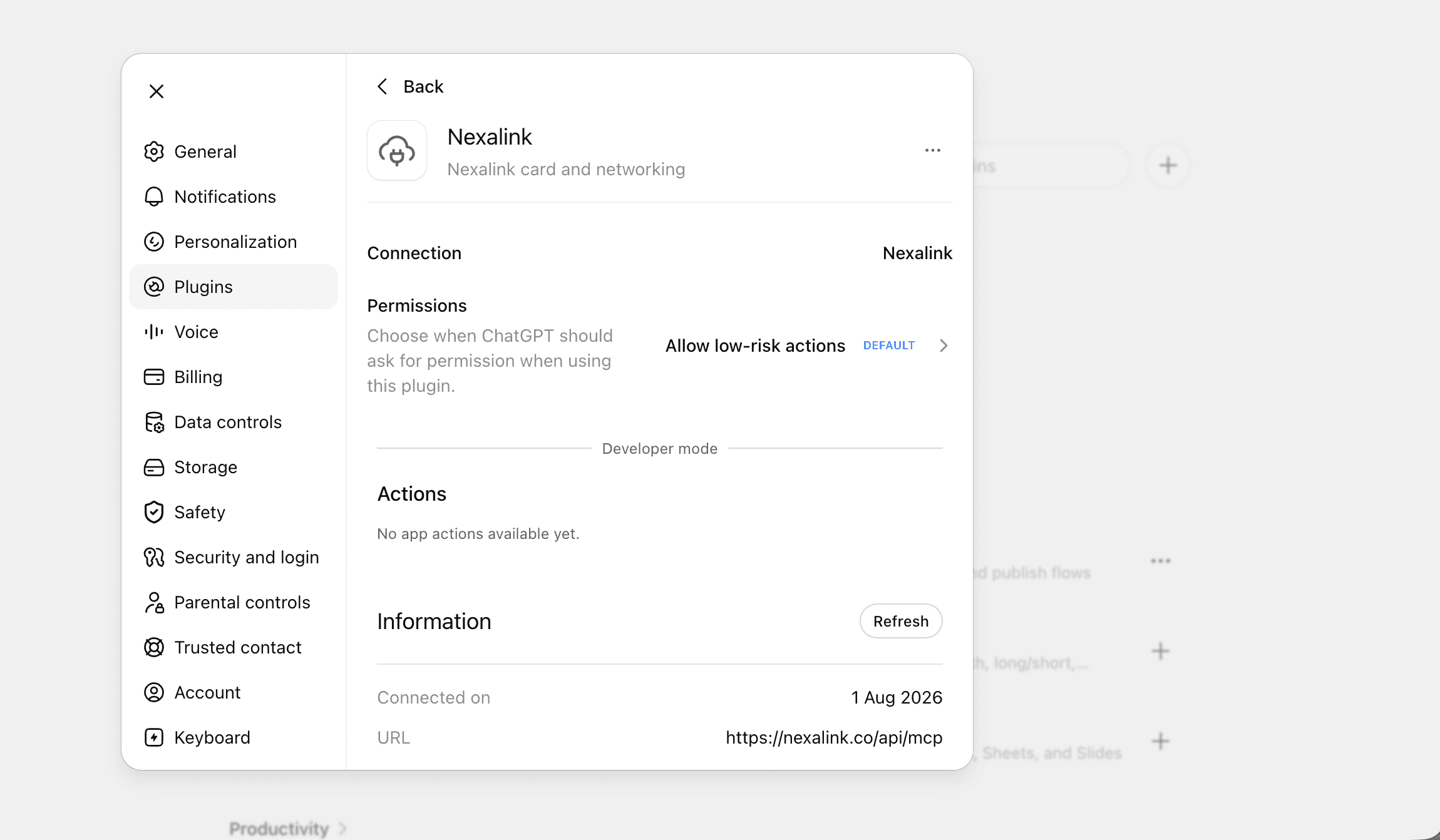Click the 'Connected on' label
This screenshot has width=1440, height=840.
click(434, 697)
